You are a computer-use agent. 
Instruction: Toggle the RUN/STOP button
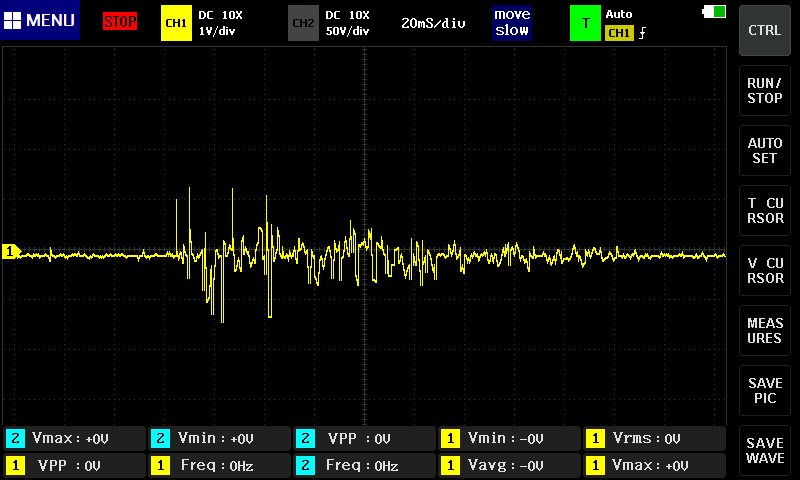tap(765, 91)
